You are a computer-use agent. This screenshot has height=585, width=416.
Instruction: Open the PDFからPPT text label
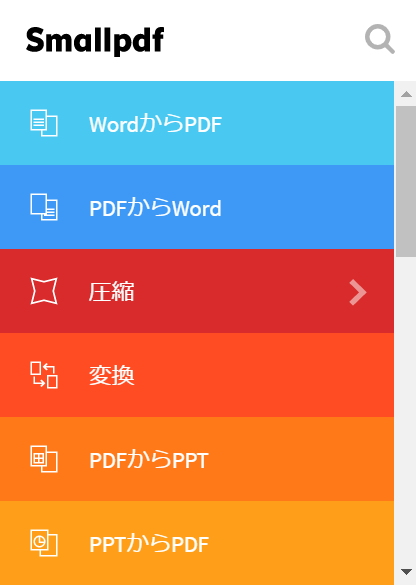tap(149, 460)
